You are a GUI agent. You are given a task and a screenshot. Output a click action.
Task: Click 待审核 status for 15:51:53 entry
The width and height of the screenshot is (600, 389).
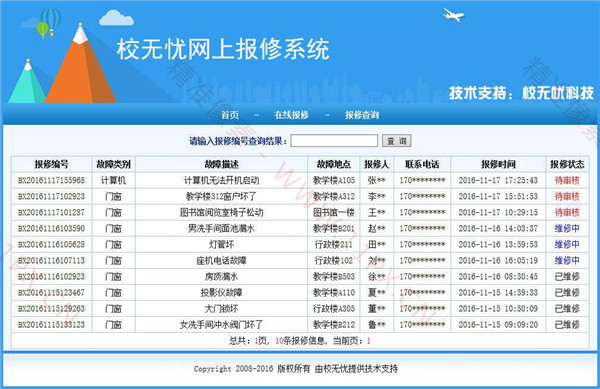click(x=567, y=196)
